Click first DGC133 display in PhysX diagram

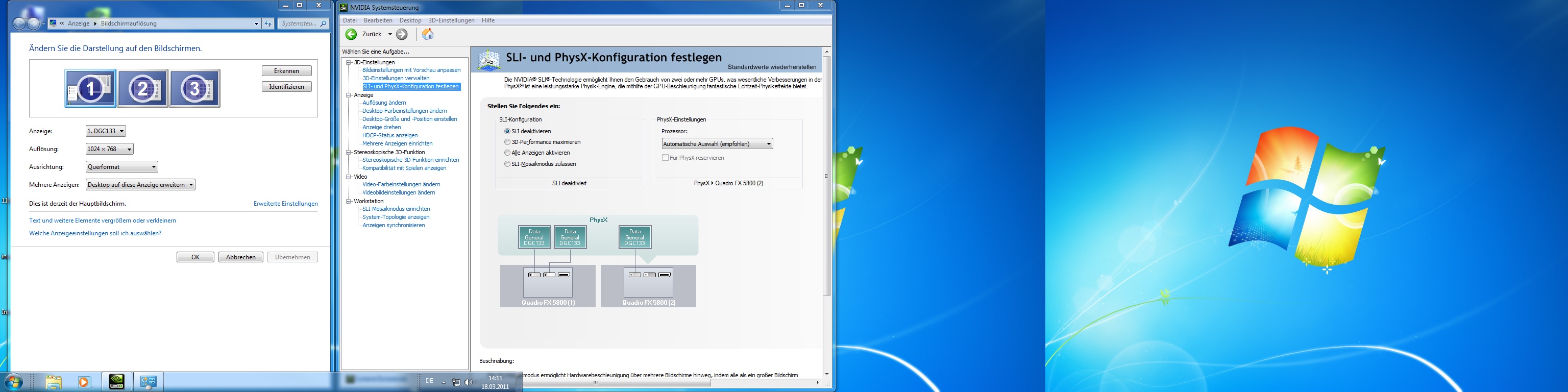click(x=534, y=237)
